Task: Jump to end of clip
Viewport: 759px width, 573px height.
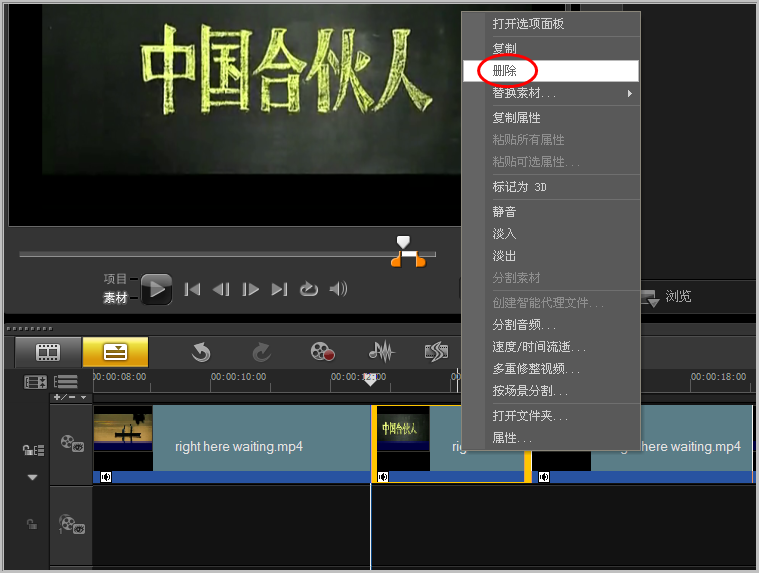Action: coord(279,289)
